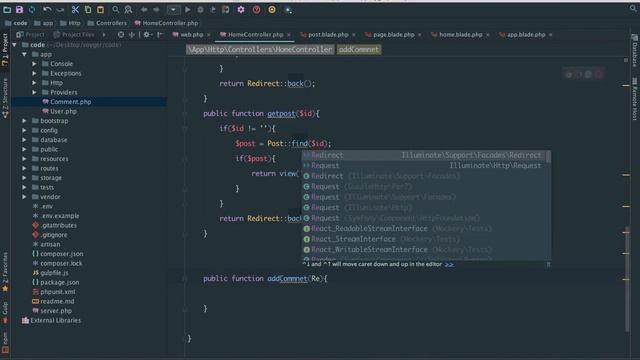640x360 pixels.
Task: Click addCommnet editor breadcrumb
Action: (359, 50)
